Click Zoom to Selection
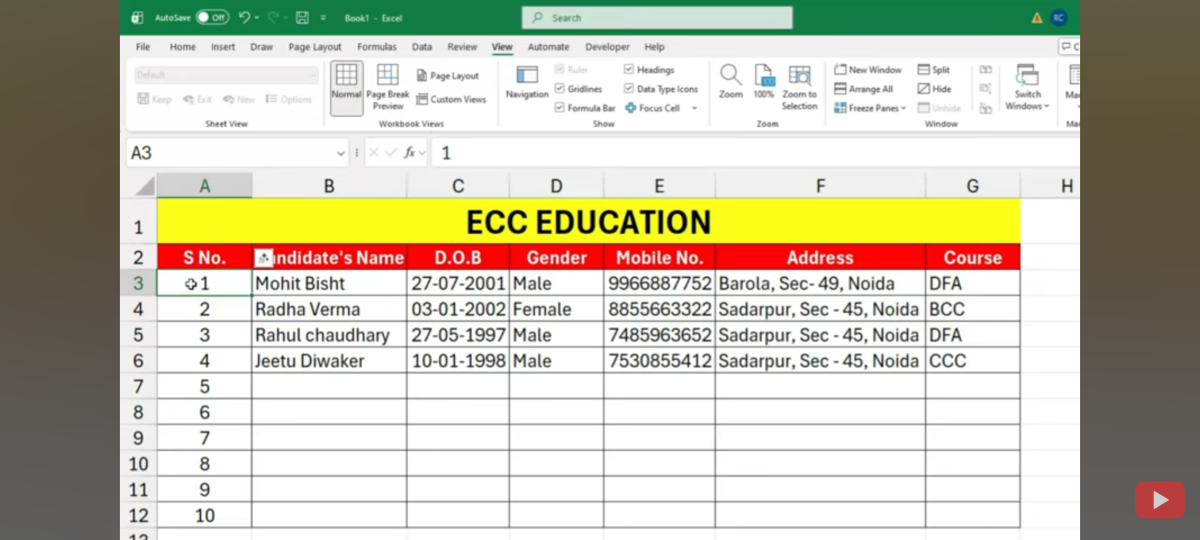Screen dimensions: 1200x540 pyautogui.click(x=799, y=77)
